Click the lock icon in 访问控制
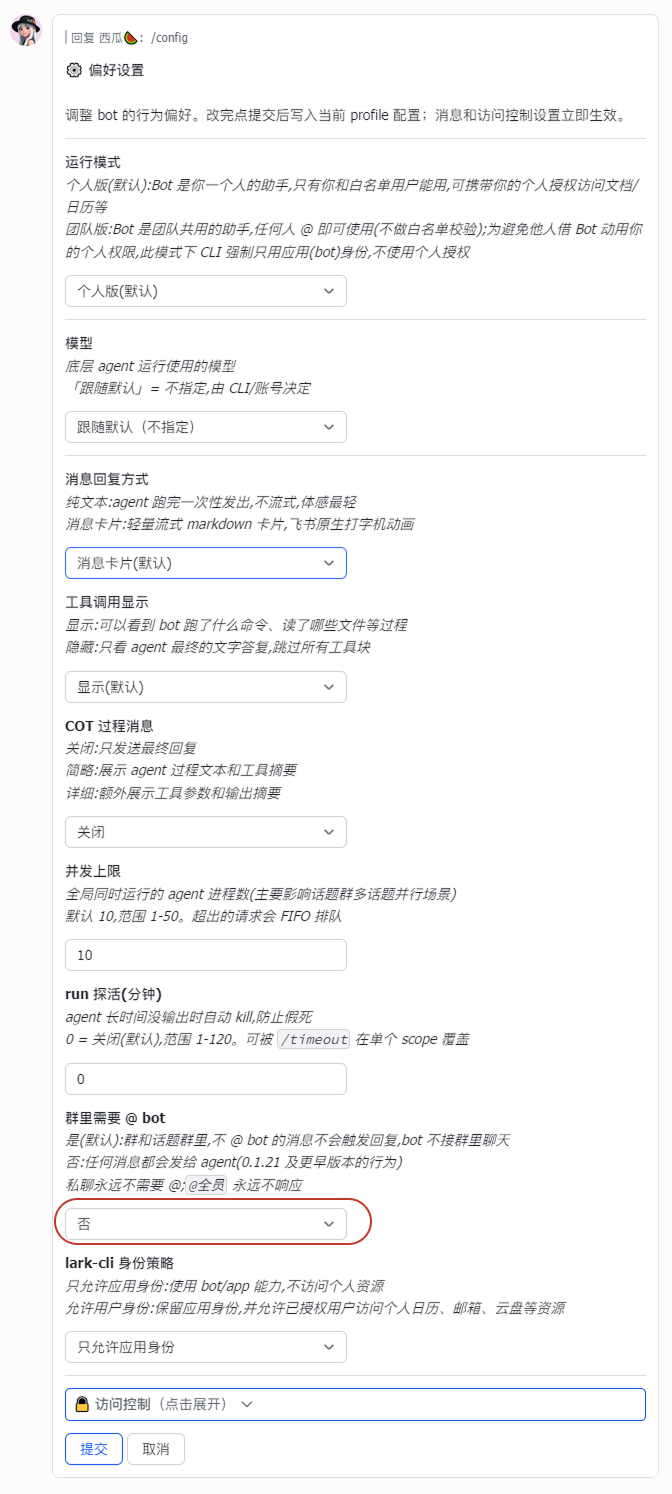The image size is (672, 1494). tap(83, 1404)
